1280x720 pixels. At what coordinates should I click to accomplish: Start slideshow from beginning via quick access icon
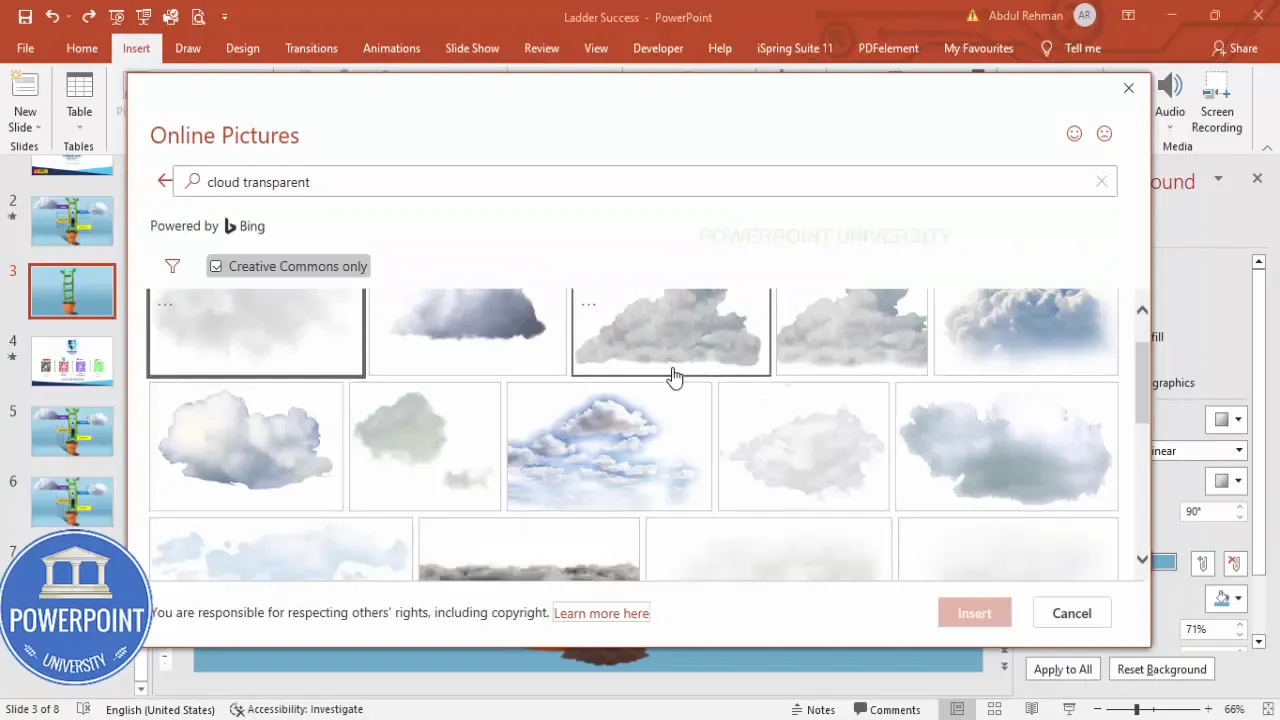(117, 17)
